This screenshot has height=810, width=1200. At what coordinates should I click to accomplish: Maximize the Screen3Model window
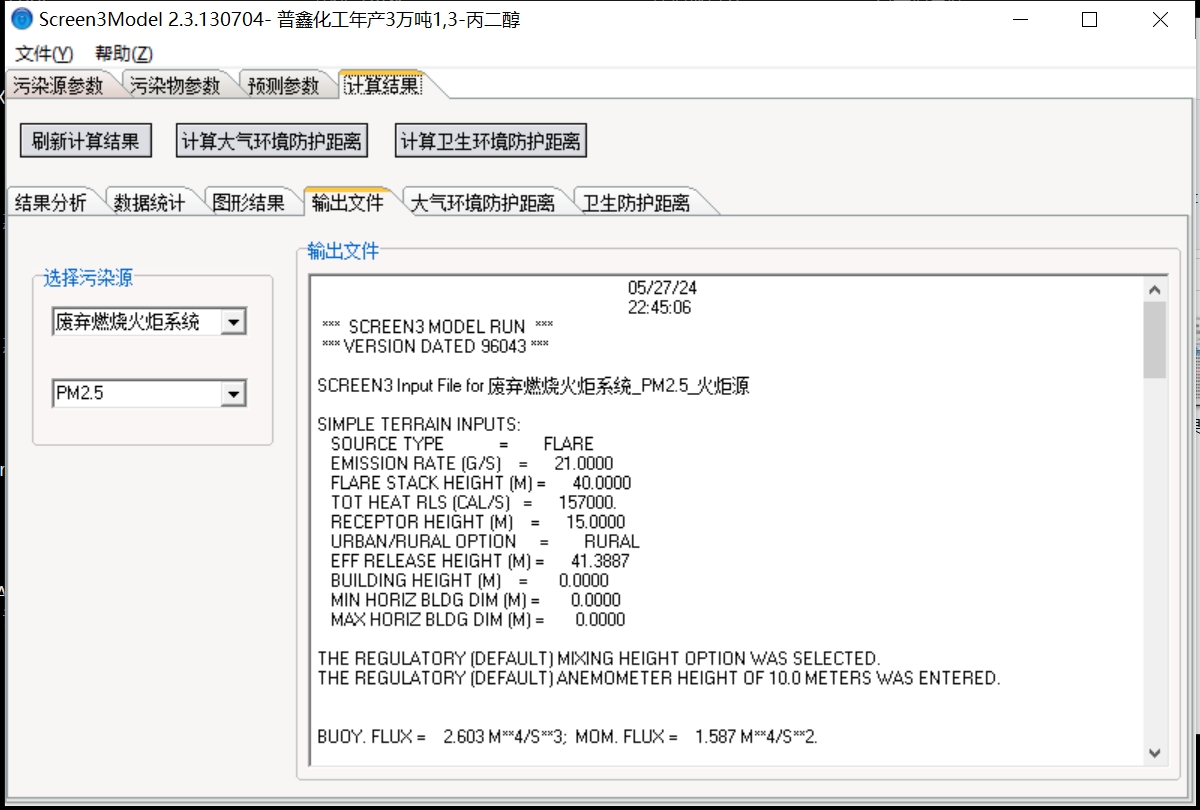point(1090,19)
